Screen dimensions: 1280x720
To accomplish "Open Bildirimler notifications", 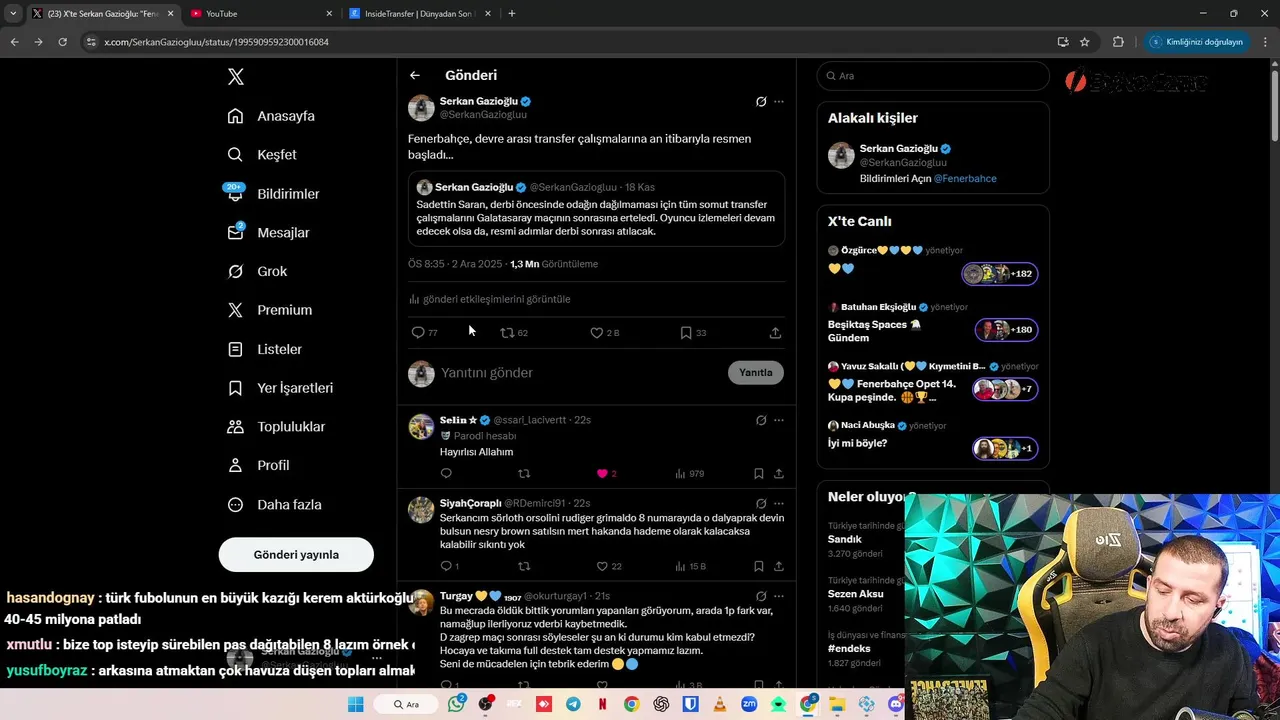I will (x=273, y=194).
